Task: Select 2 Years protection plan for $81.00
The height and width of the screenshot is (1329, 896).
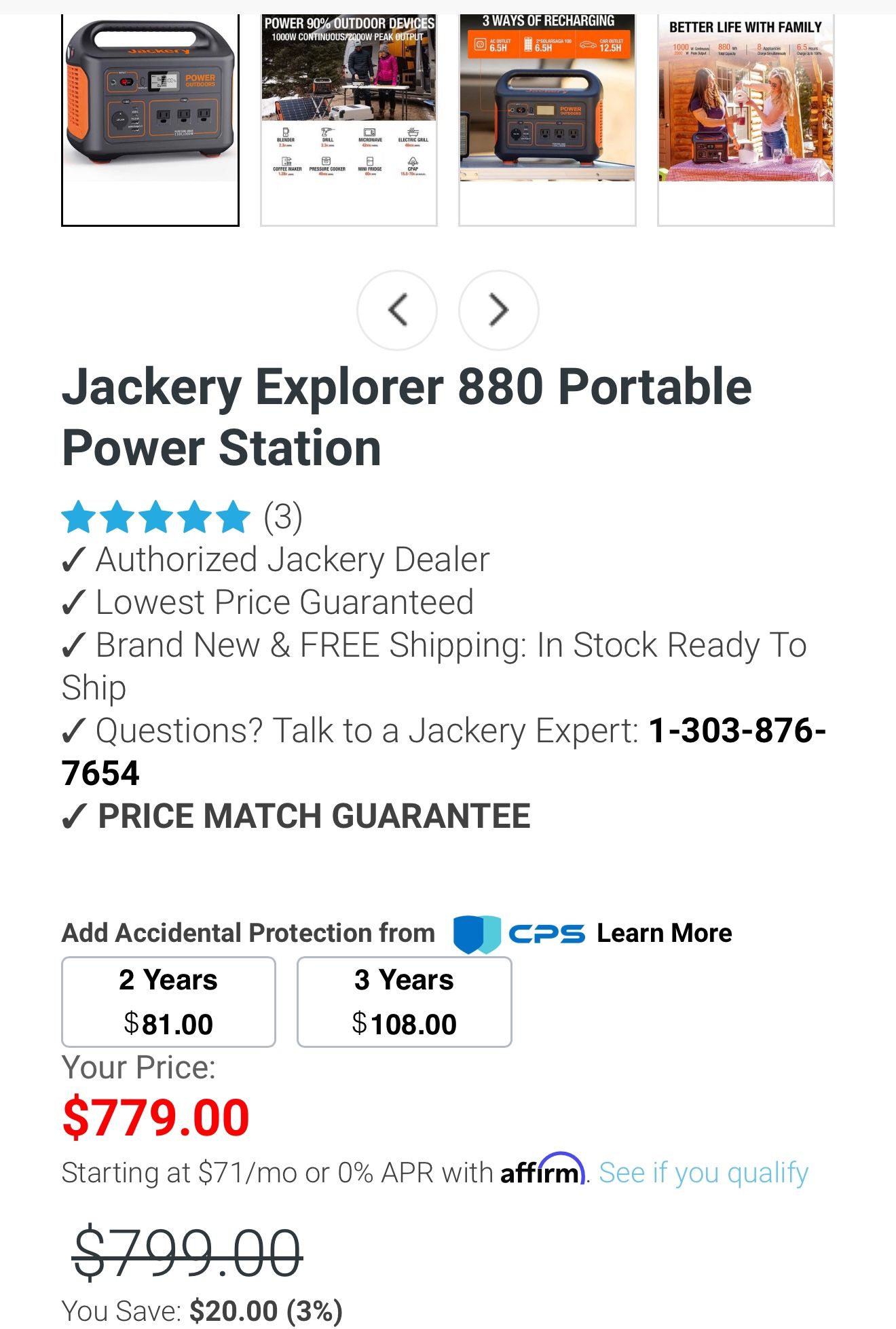Action: click(168, 1002)
